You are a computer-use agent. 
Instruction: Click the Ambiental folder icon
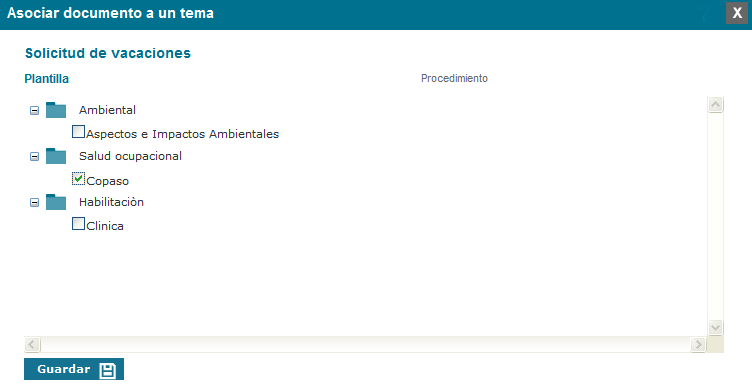click(56, 110)
